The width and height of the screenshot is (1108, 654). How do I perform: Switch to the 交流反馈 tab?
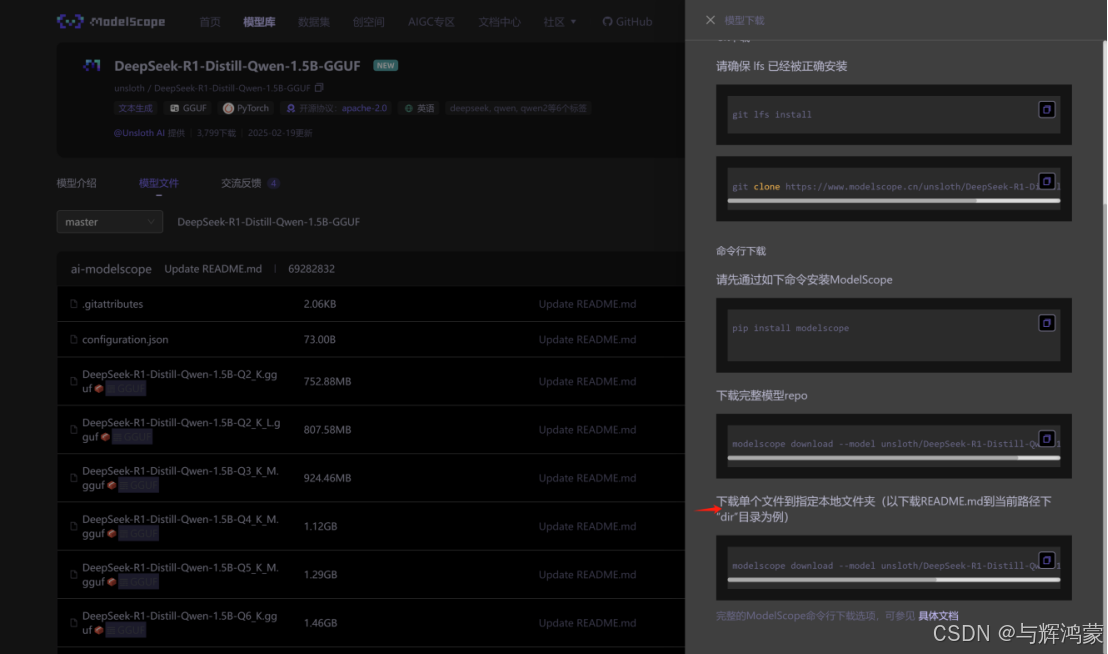(x=249, y=183)
